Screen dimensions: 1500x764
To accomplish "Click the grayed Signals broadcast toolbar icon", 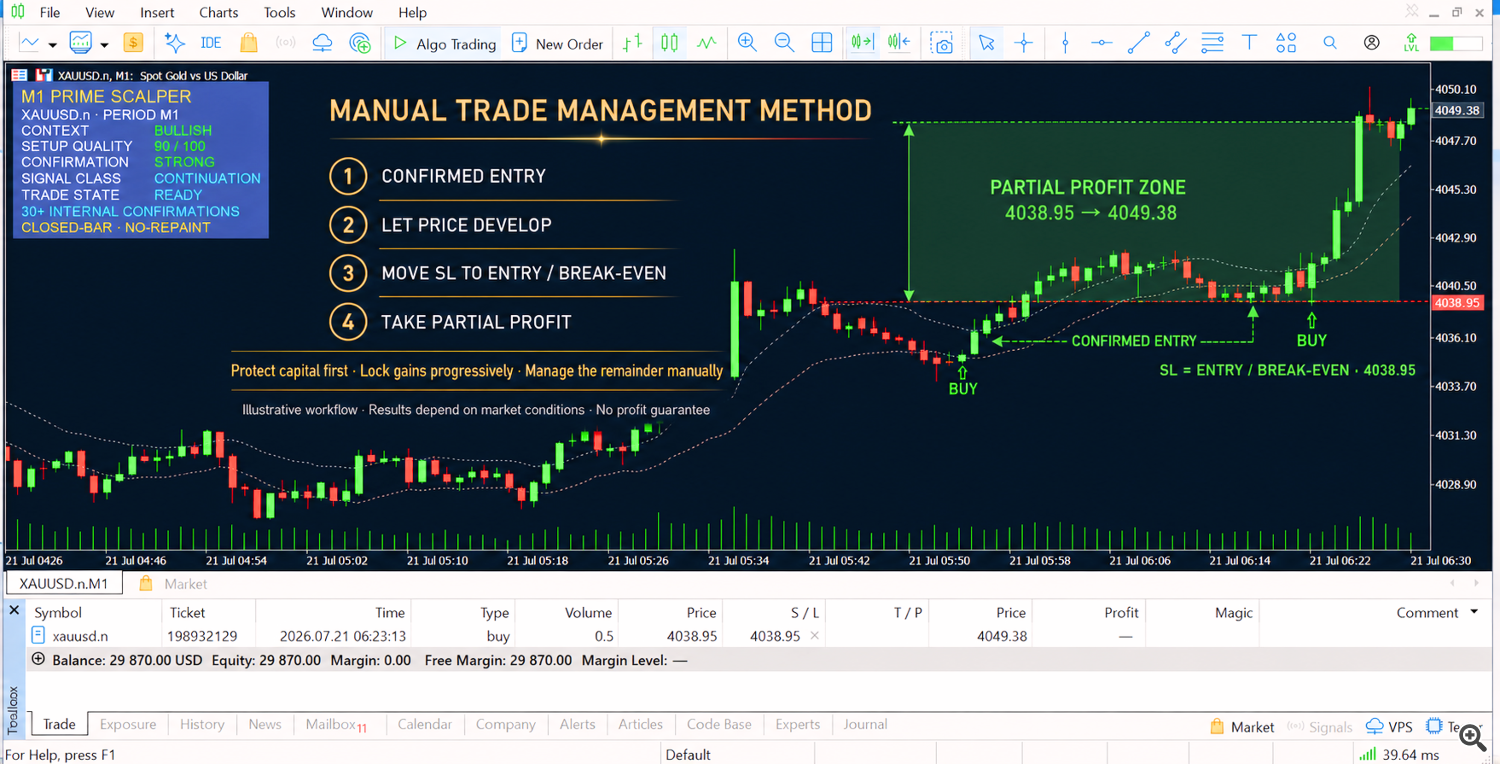I will (x=286, y=43).
